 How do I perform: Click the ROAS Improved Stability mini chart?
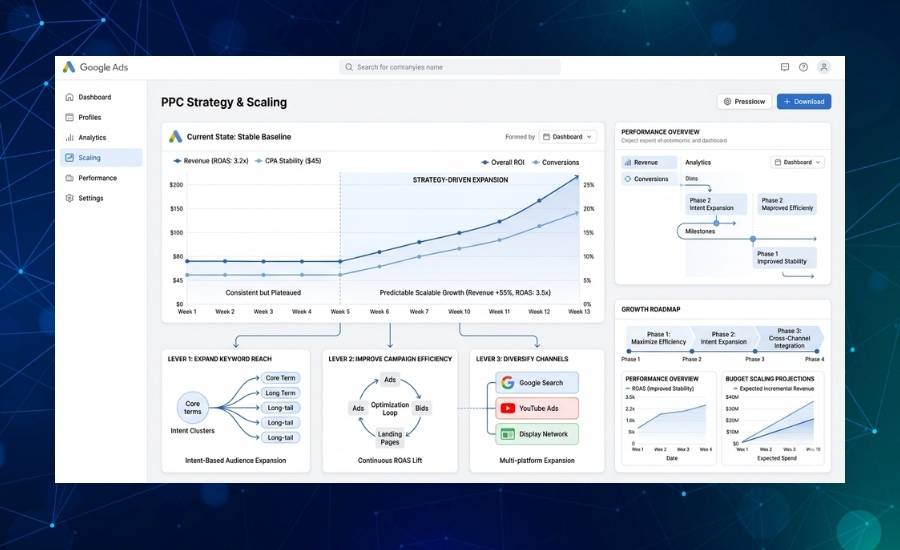[x=670, y=418]
